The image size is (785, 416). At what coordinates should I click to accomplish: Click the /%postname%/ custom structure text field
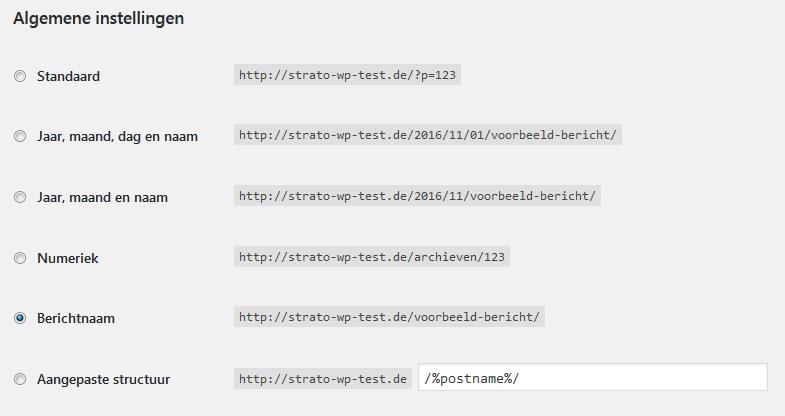(592, 378)
